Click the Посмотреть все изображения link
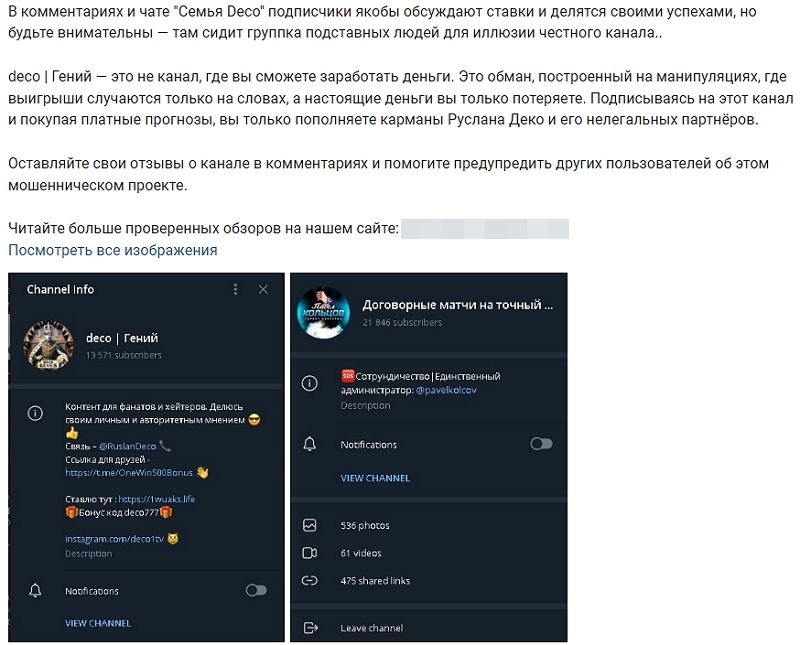Viewport: 800px width, 645px height. (x=112, y=250)
